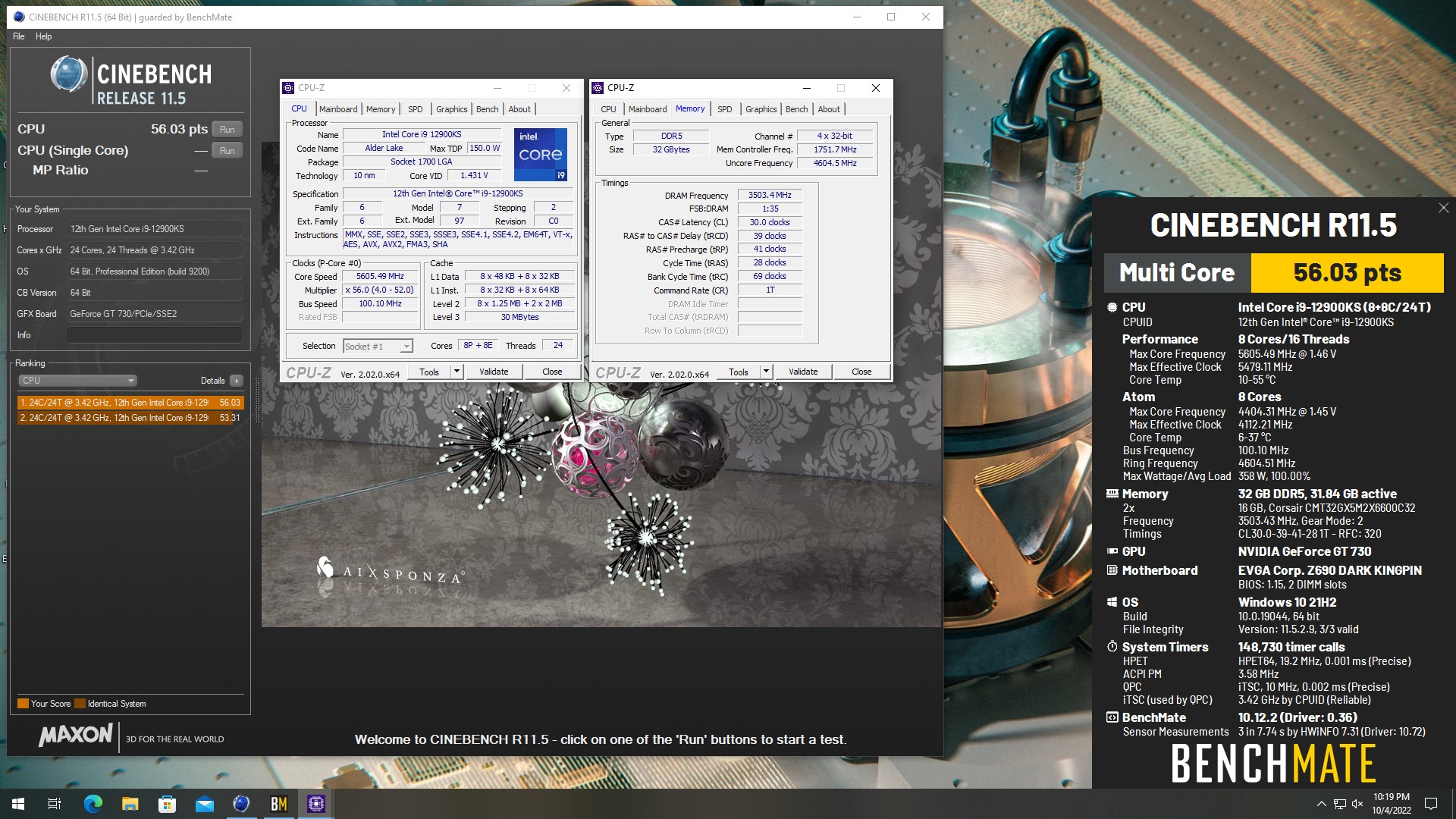Screen dimensions: 1456x819
Task: Open Mainboard tab in right CPU-Z
Action: [x=648, y=109]
